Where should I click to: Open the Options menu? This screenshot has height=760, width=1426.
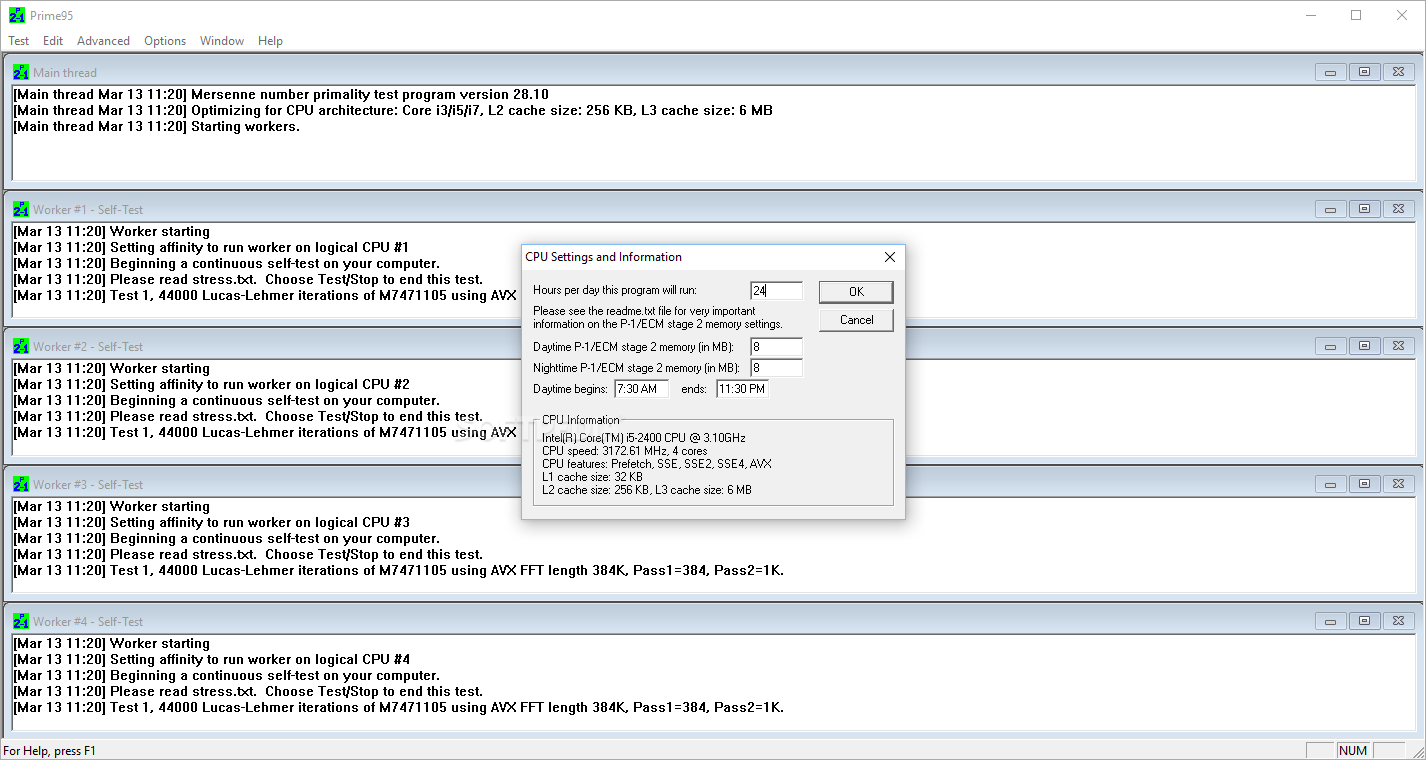click(165, 41)
